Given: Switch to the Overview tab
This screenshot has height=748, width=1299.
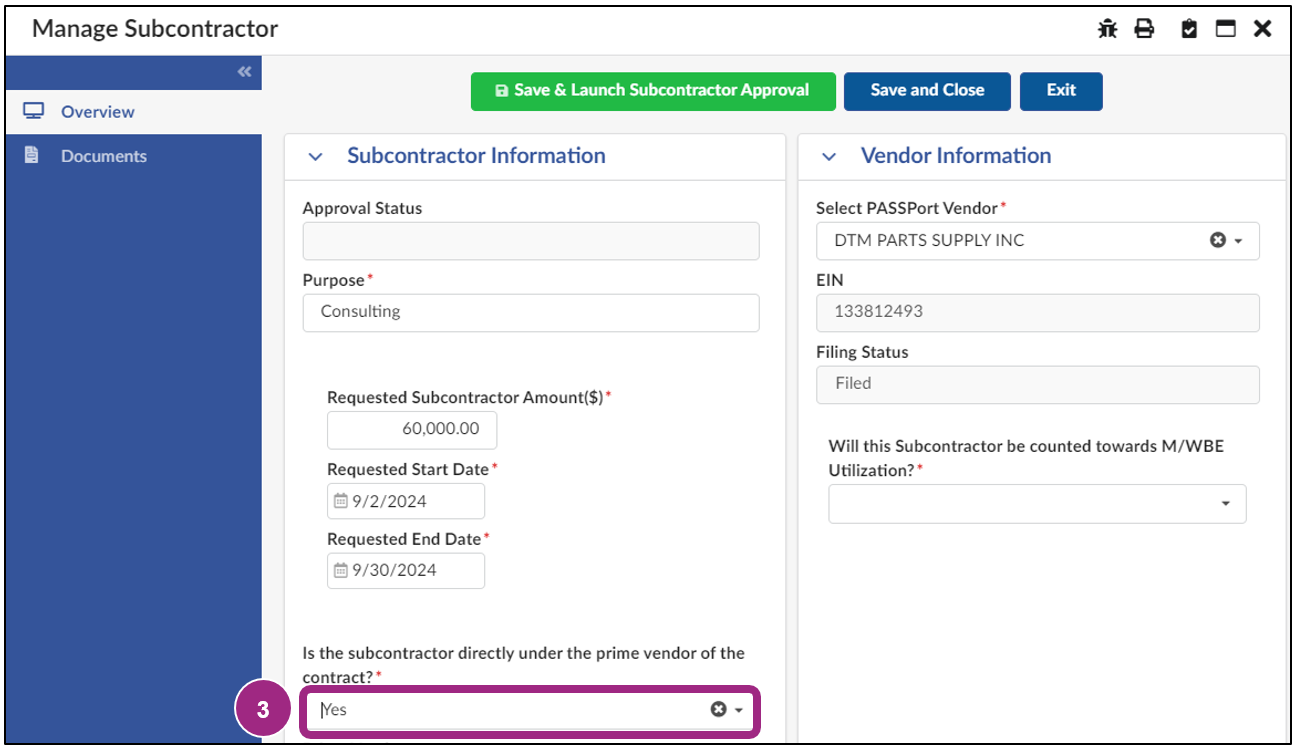Looking at the screenshot, I should [97, 112].
